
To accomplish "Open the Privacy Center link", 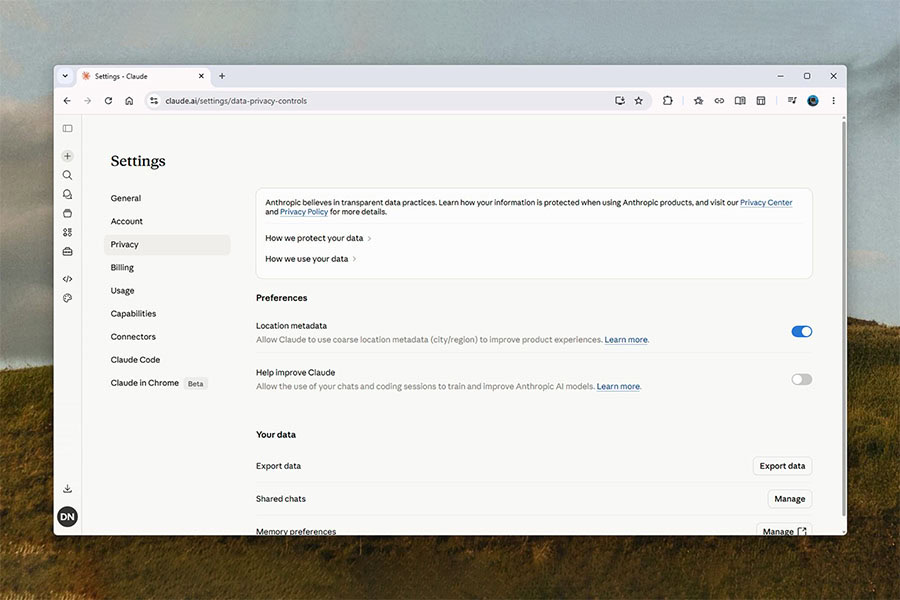I will tap(766, 203).
